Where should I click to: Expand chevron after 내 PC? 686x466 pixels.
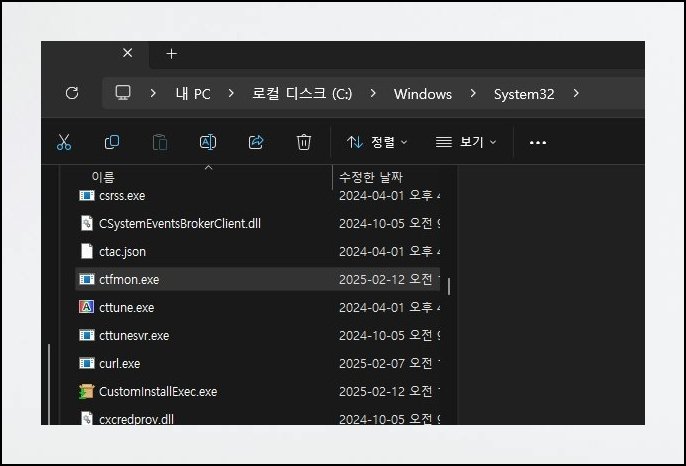[231, 93]
